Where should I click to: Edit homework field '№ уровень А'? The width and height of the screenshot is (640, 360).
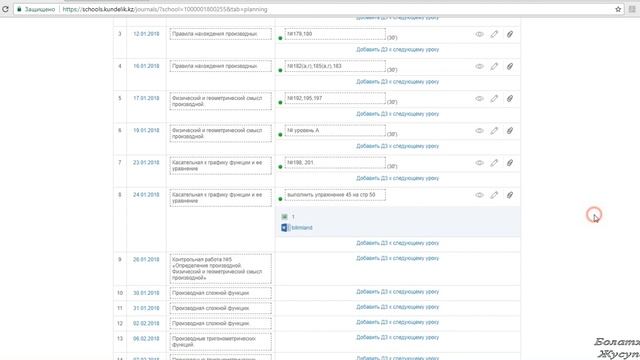tap(335, 131)
